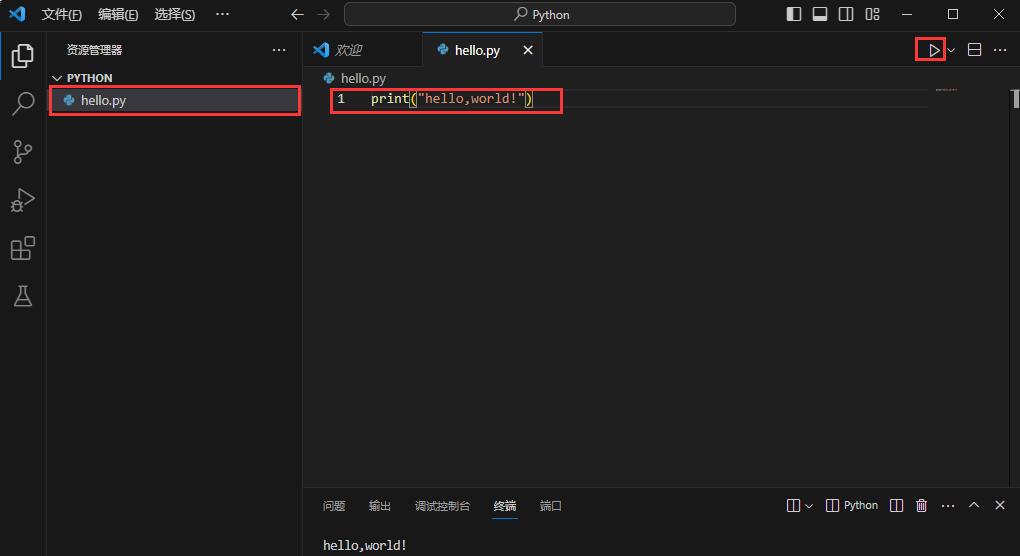This screenshot has height=556, width=1020.
Task: Open the Source Control view
Action: [22, 152]
